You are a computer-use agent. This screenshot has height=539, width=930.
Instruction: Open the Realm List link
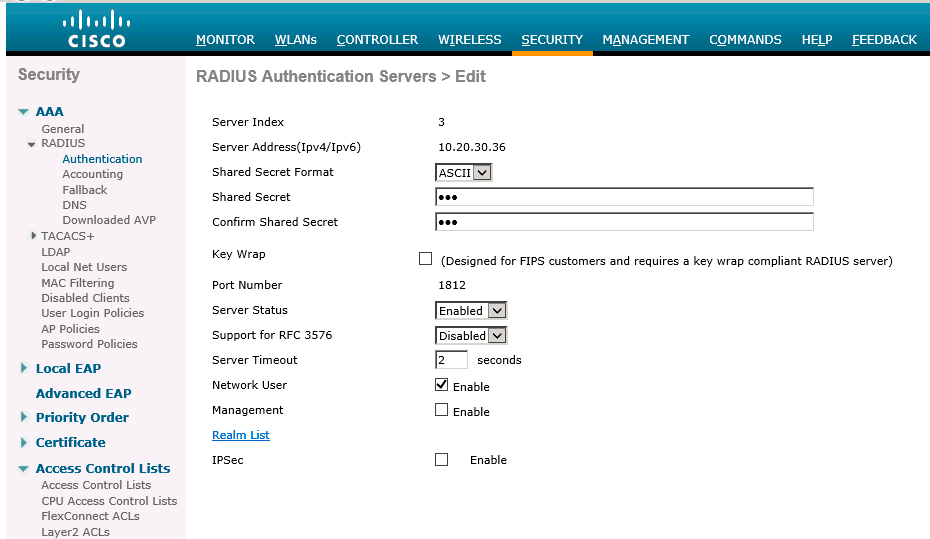pos(241,435)
